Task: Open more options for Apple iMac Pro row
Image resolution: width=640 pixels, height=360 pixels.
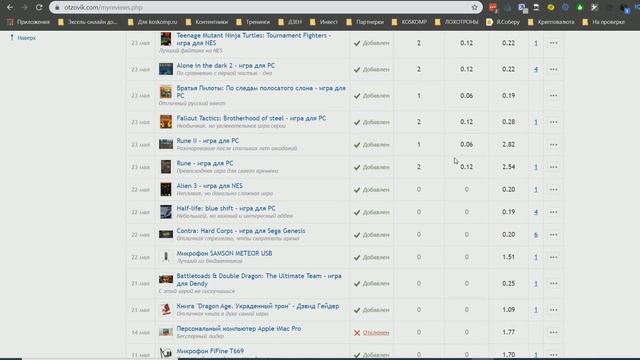Action: point(553,332)
